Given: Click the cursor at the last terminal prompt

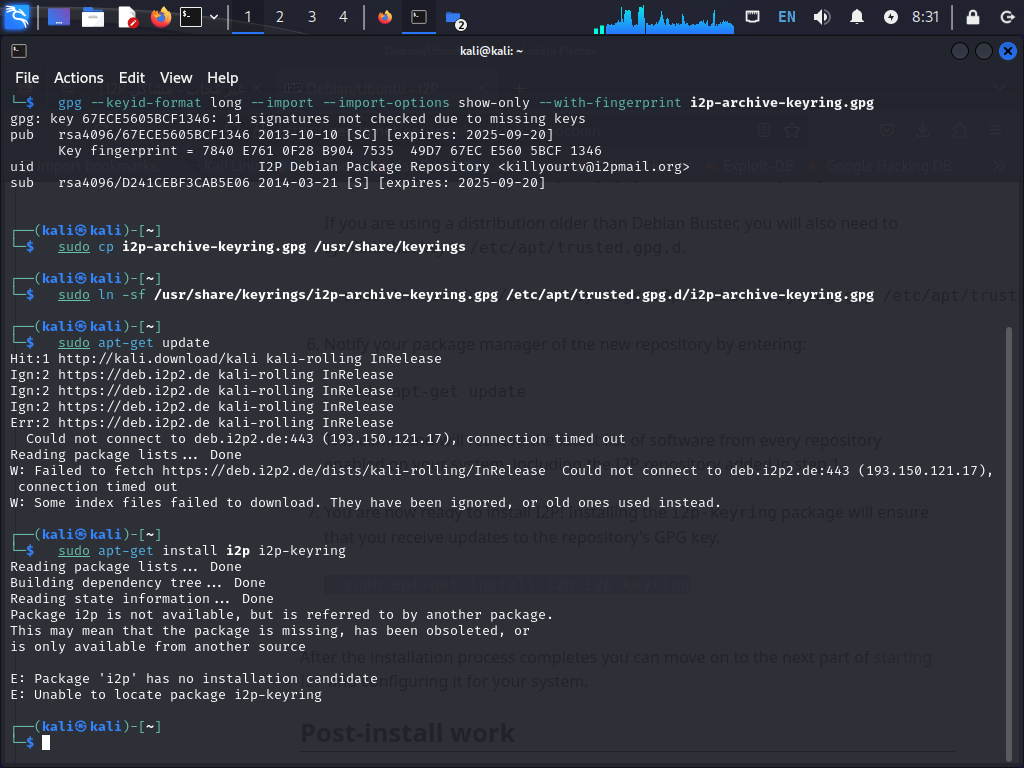Looking at the screenshot, I should pos(46,743).
